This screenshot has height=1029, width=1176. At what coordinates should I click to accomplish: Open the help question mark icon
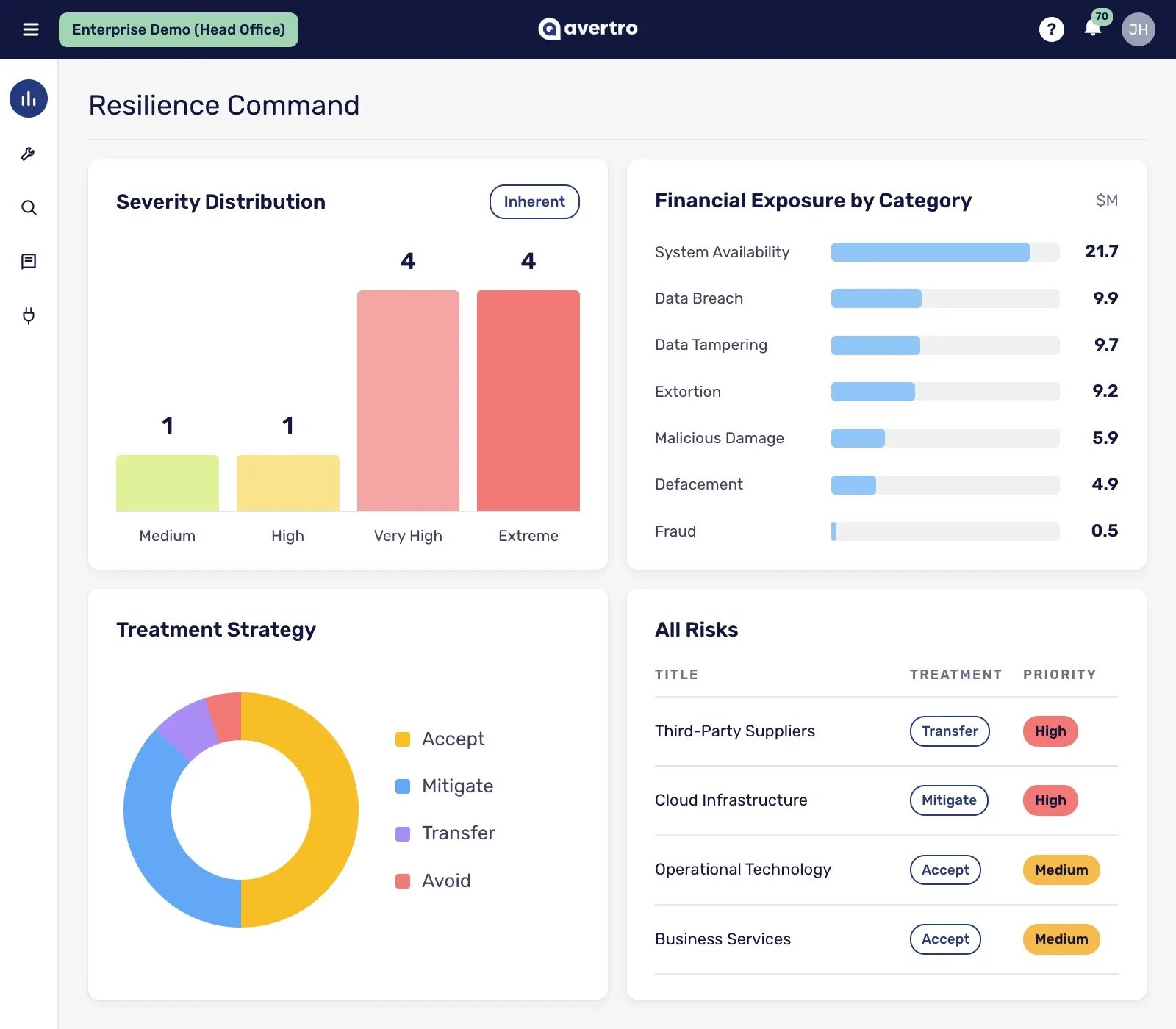(x=1051, y=29)
